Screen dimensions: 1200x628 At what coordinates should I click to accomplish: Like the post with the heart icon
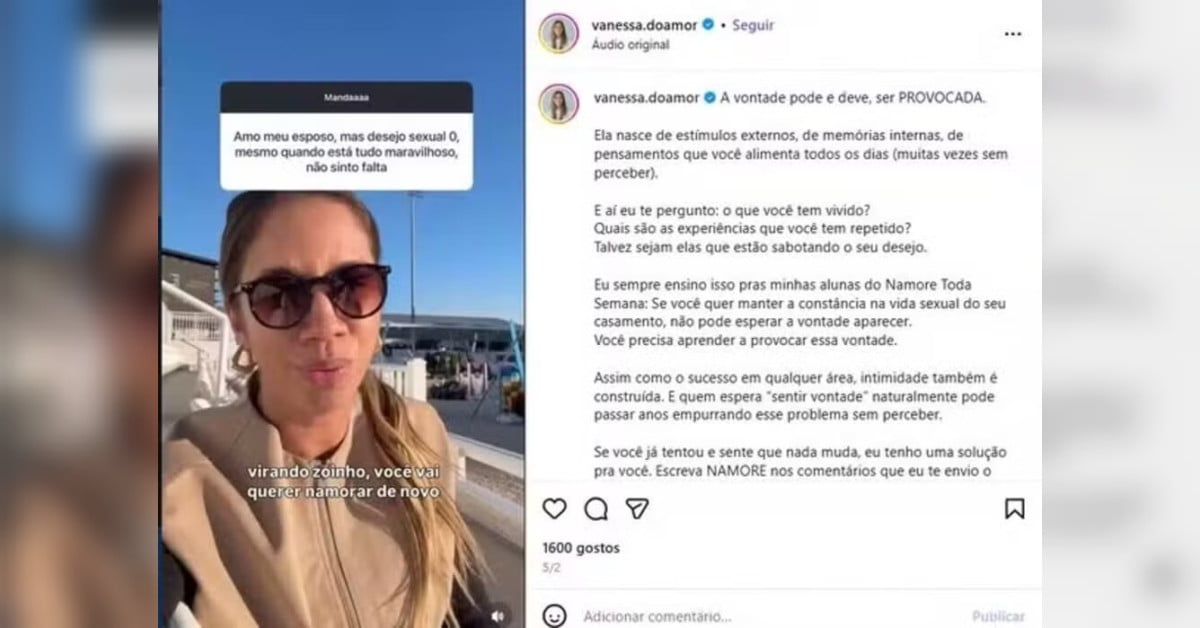[554, 509]
